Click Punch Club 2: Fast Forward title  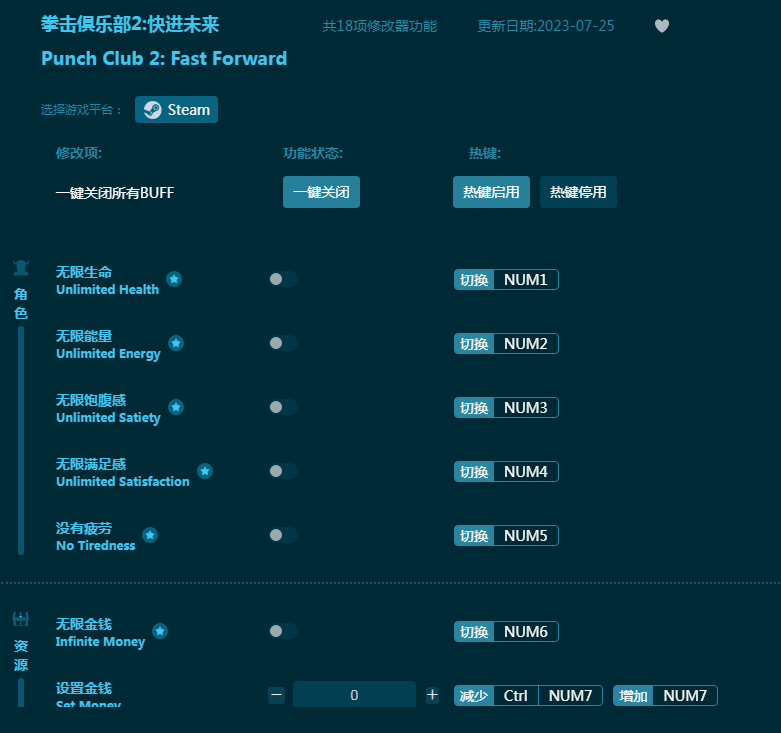point(164,59)
